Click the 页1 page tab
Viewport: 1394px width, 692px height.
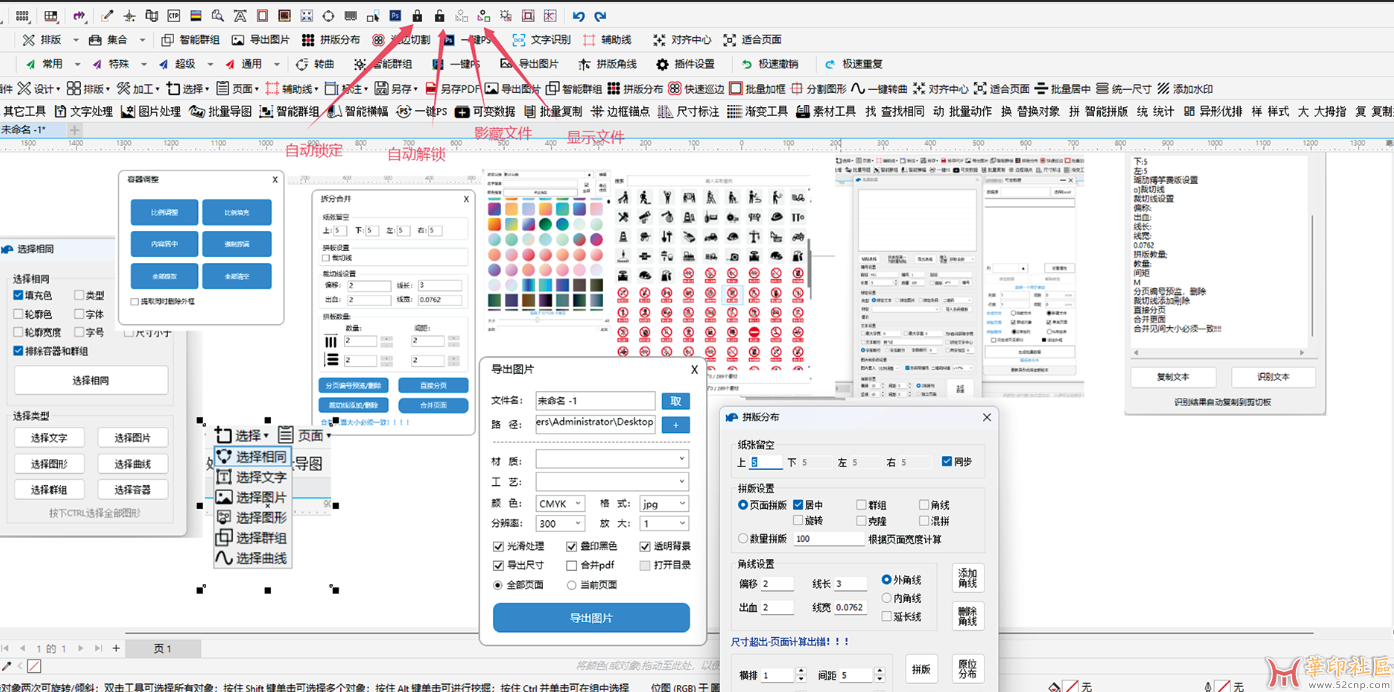[162, 649]
